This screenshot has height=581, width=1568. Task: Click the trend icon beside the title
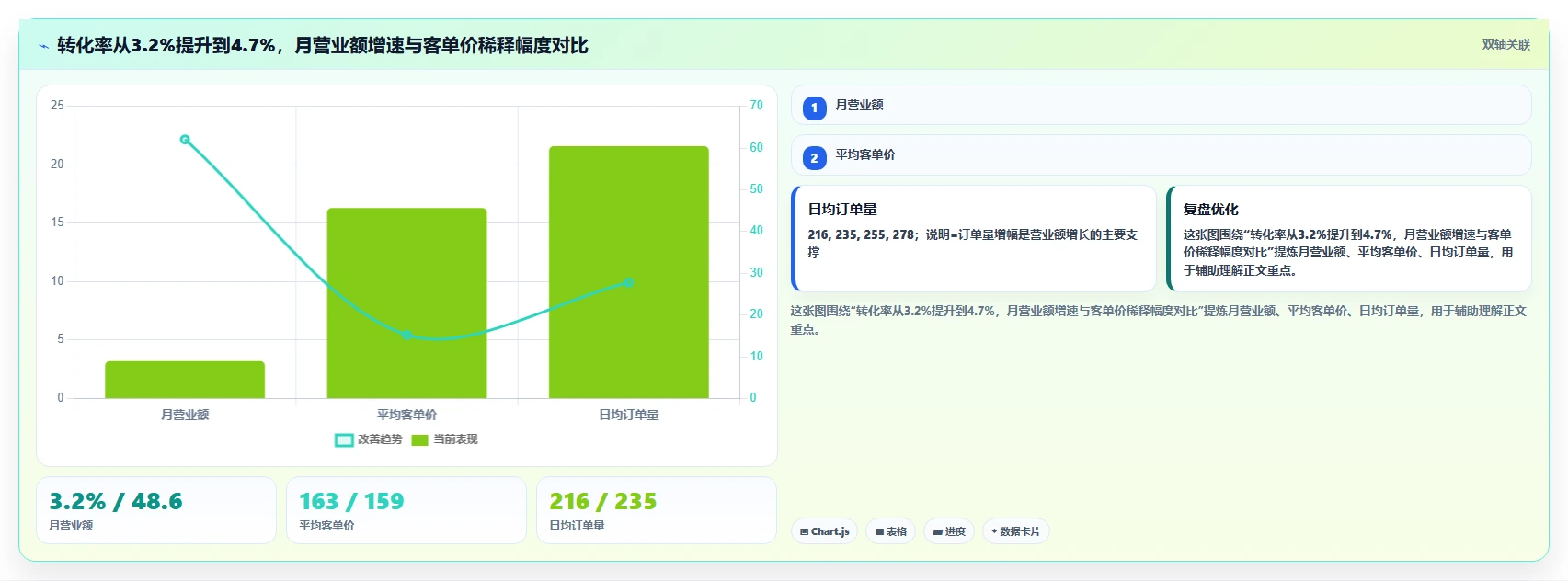[43, 46]
